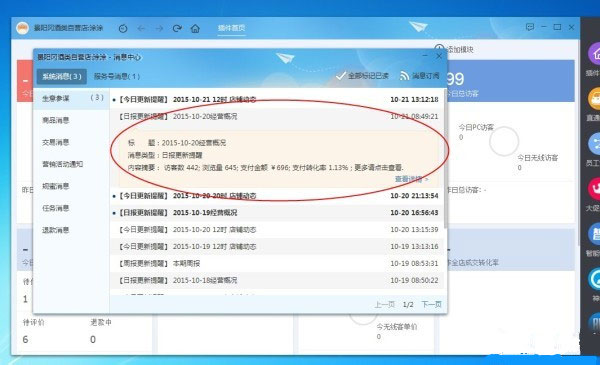Open blue share 员工 icon in right dock
600x365 pixels.
tap(594, 144)
